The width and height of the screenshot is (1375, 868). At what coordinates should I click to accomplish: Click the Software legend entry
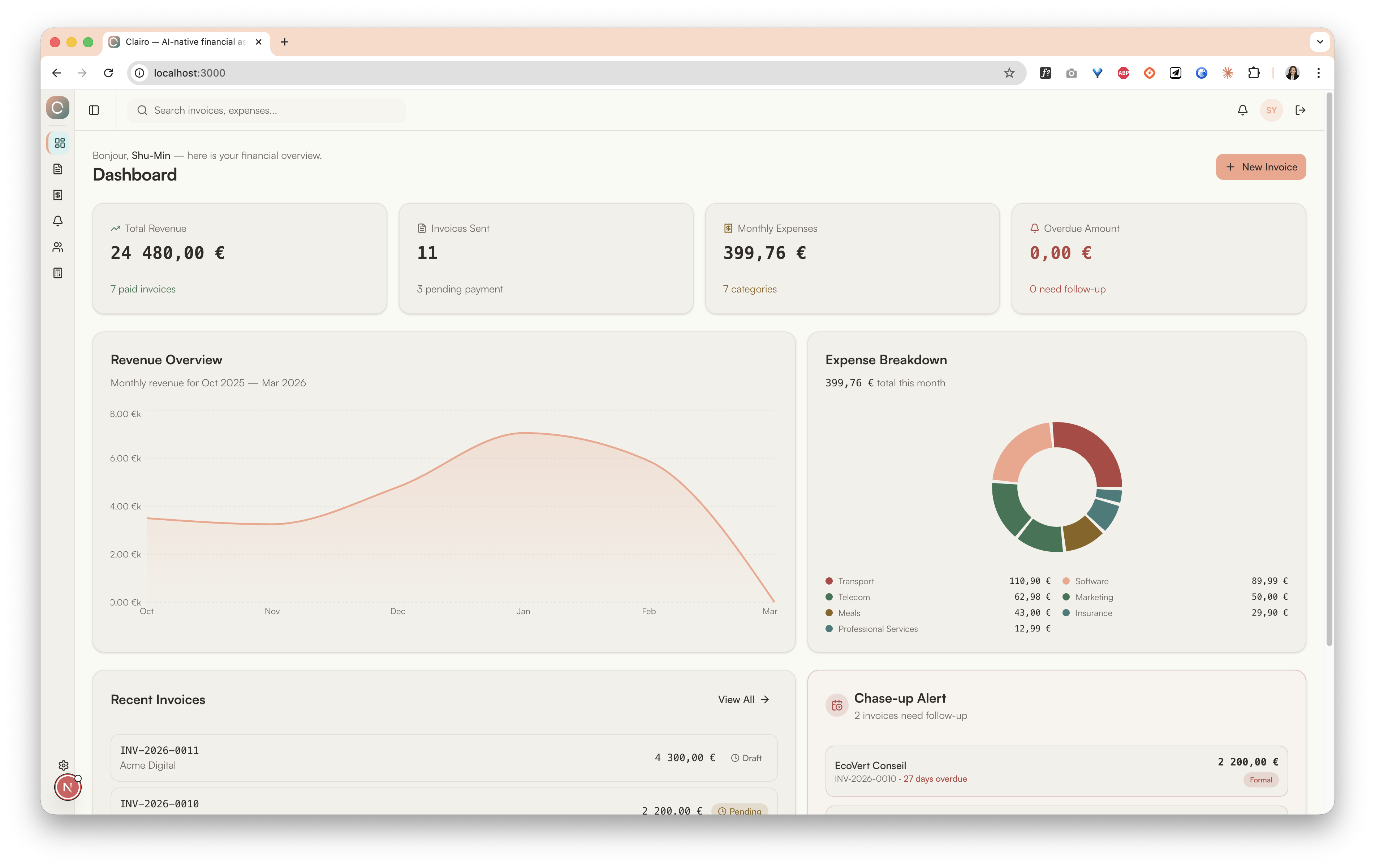click(1175, 581)
